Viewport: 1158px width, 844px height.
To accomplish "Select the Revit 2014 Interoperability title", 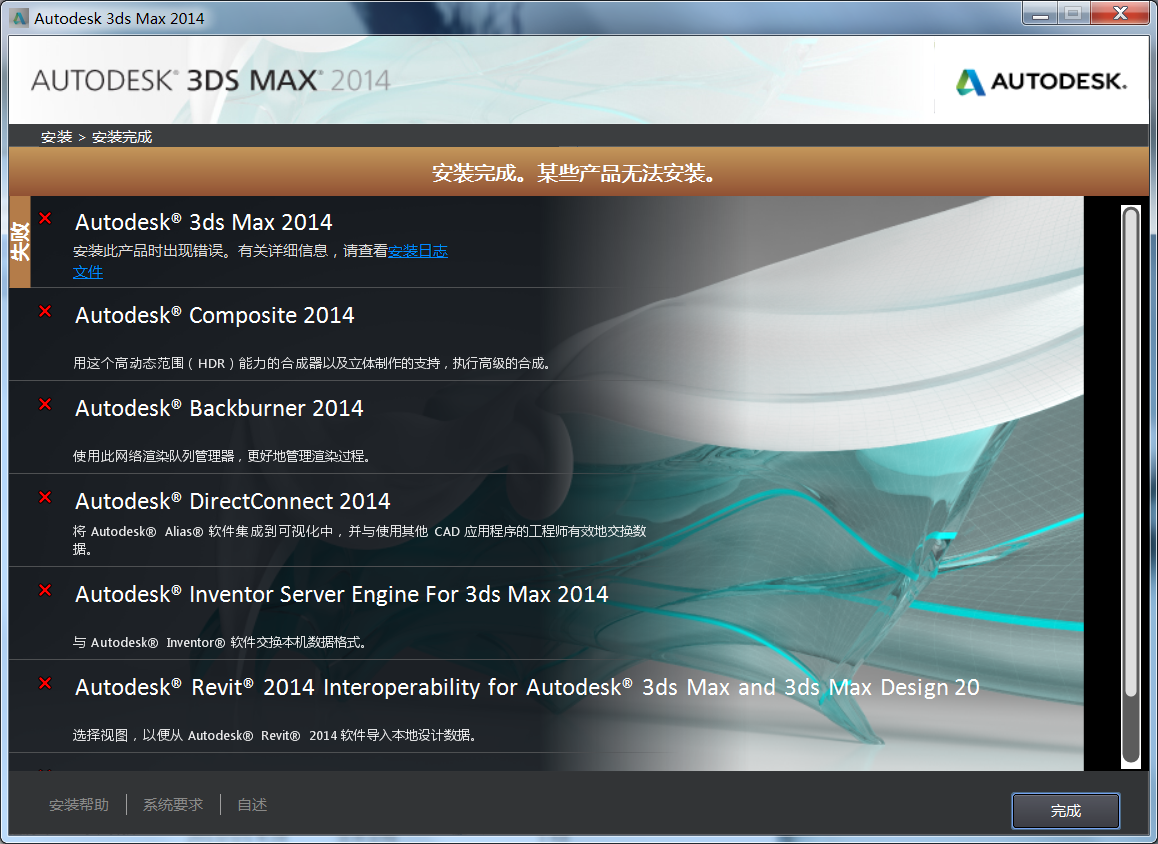I will pos(527,687).
